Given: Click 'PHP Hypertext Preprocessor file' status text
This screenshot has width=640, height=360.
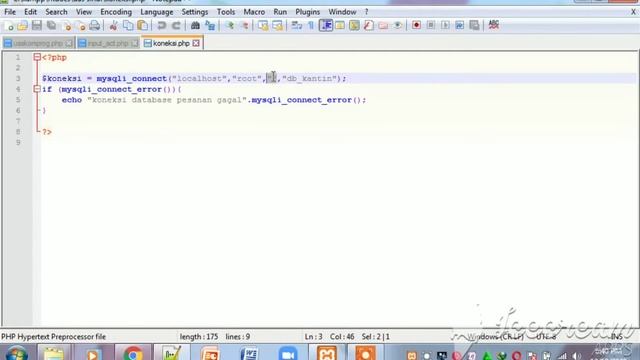Looking at the screenshot, I should tap(53, 337).
